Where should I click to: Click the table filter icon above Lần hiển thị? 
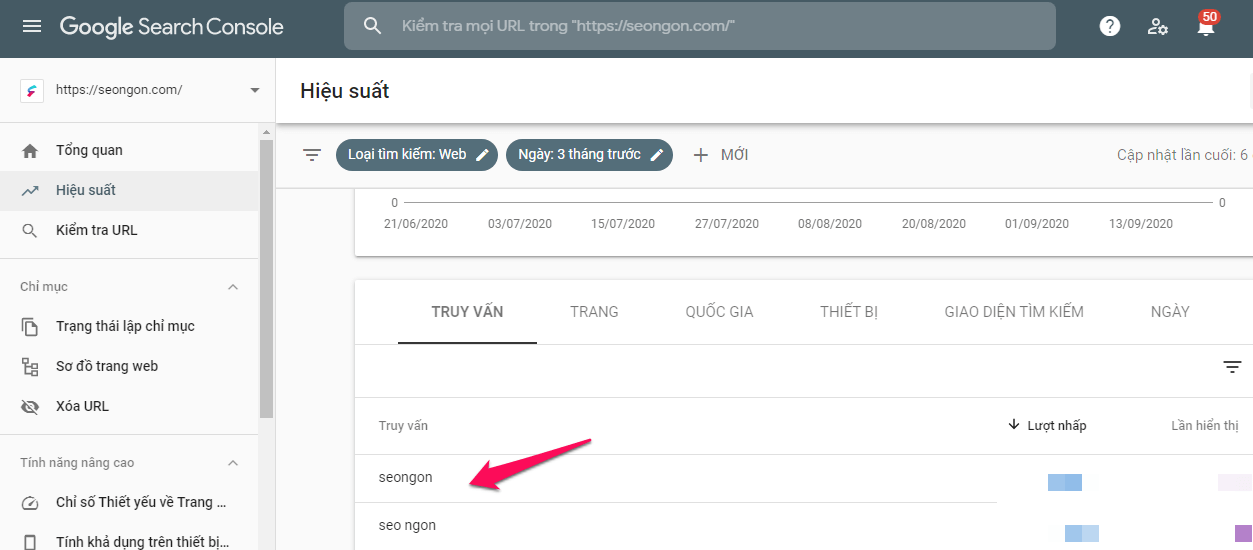[x=1232, y=367]
